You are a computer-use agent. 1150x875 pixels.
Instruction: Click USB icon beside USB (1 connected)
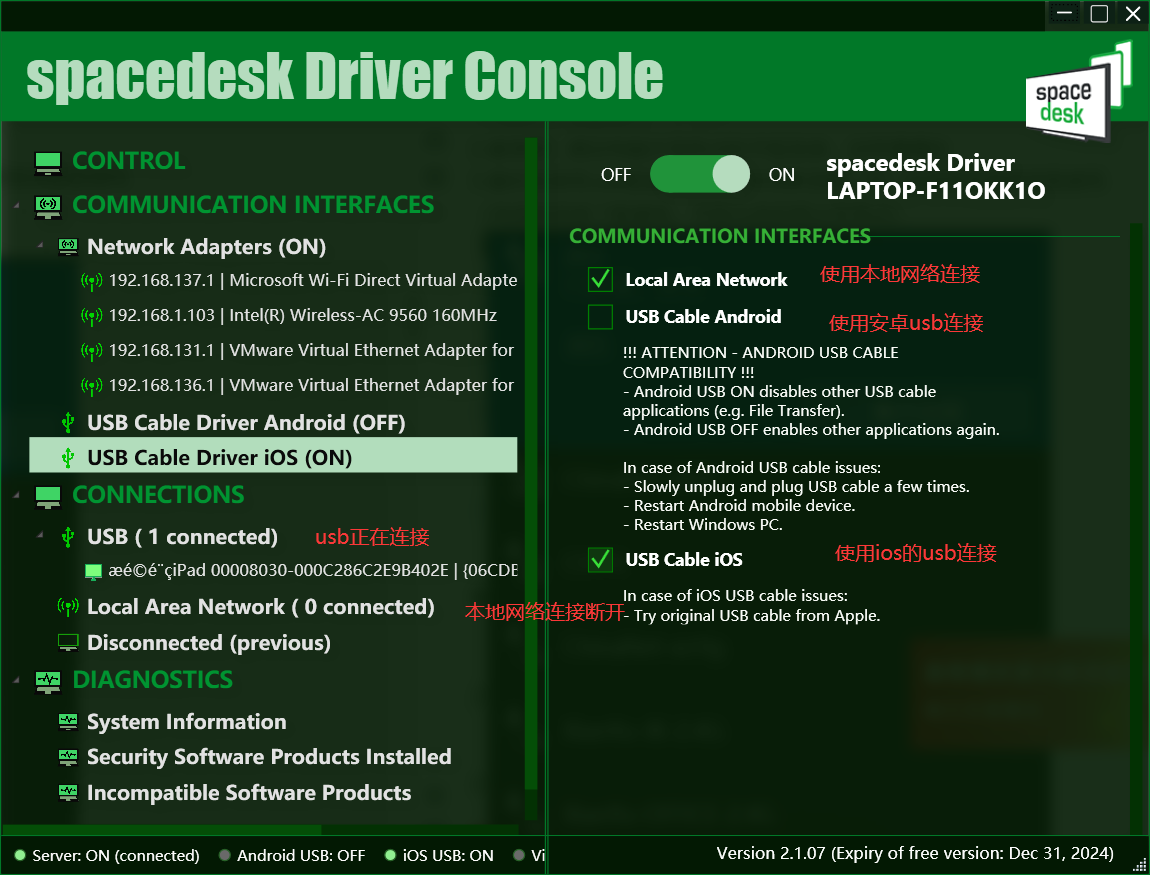click(68, 538)
